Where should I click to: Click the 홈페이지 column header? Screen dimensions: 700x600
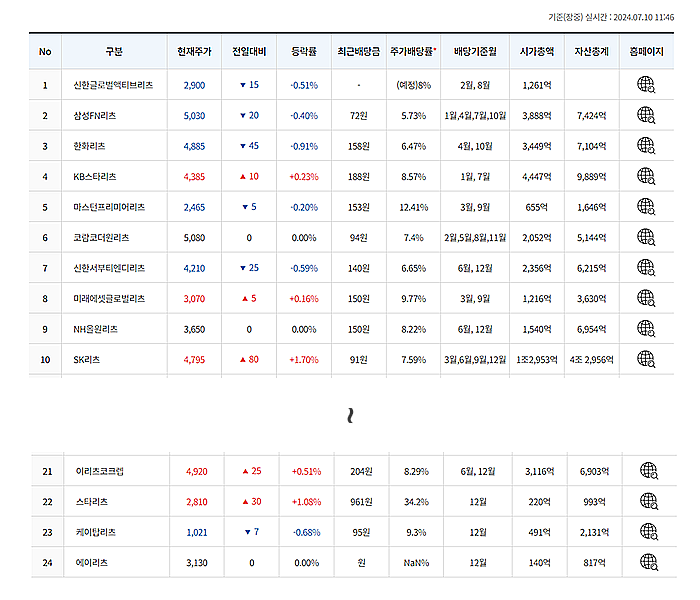pyautogui.click(x=646, y=52)
